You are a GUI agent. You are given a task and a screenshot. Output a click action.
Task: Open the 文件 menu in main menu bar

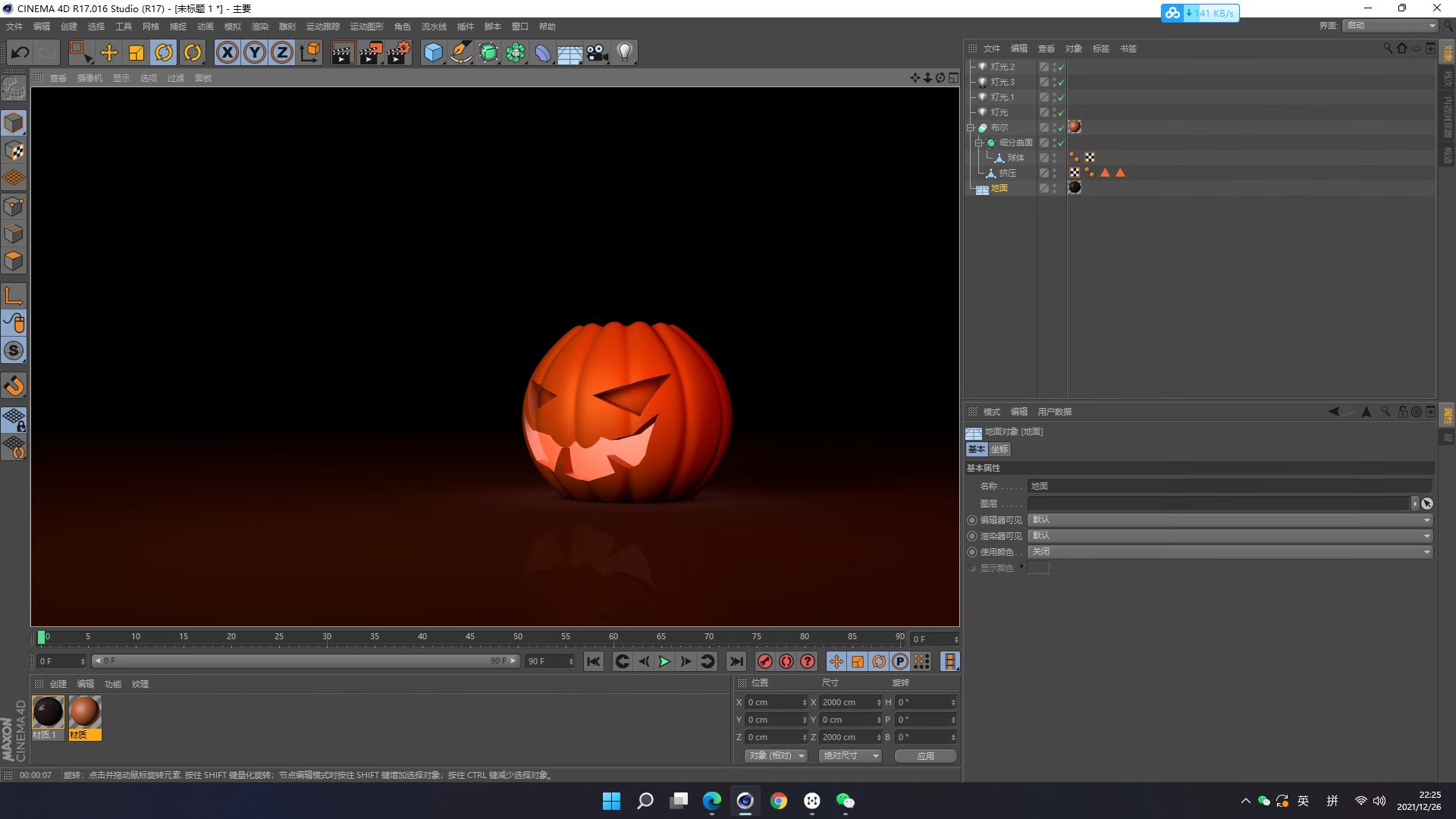pyautogui.click(x=14, y=27)
